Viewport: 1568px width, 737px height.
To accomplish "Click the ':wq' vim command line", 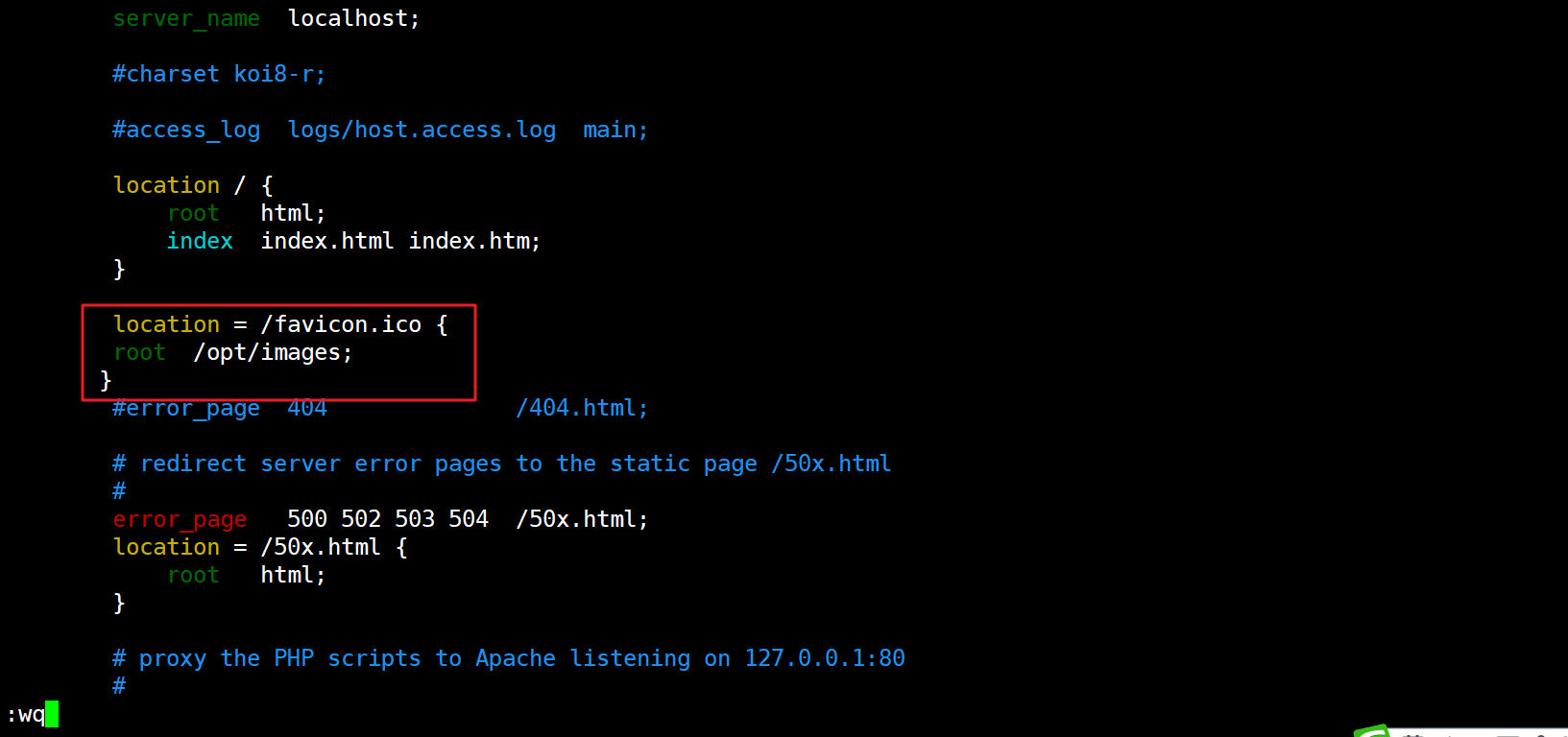I will point(26,714).
